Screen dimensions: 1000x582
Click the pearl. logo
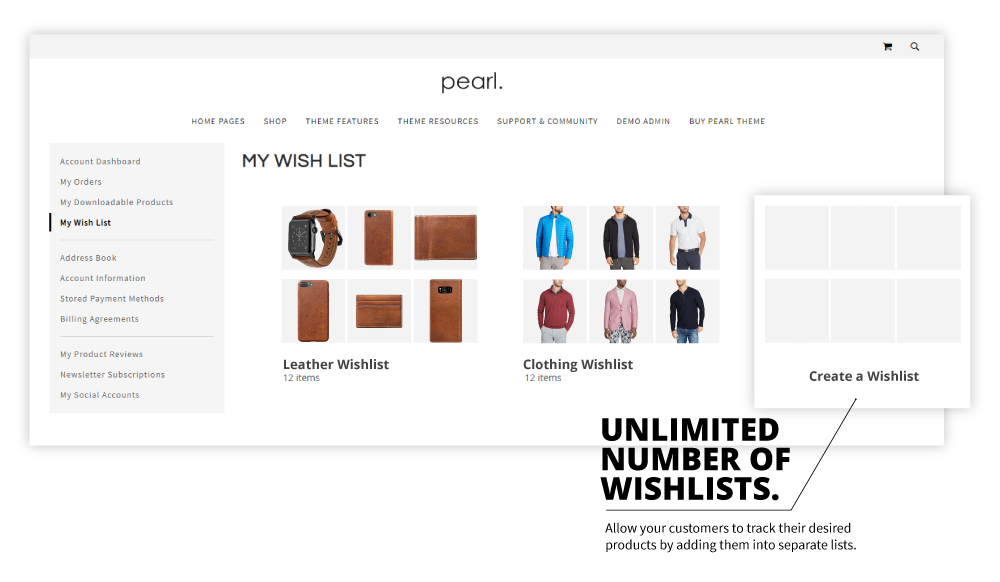[472, 82]
